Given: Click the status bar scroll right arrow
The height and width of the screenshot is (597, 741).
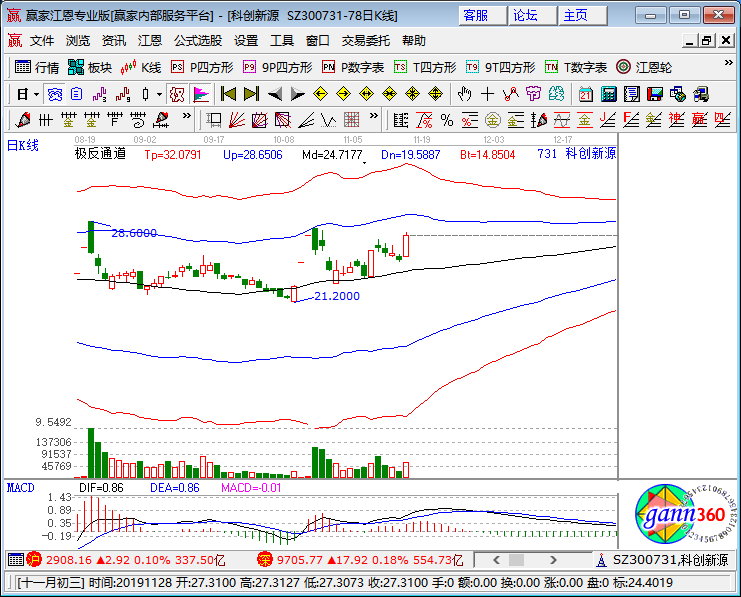Looking at the screenshot, I should [553, 560].
